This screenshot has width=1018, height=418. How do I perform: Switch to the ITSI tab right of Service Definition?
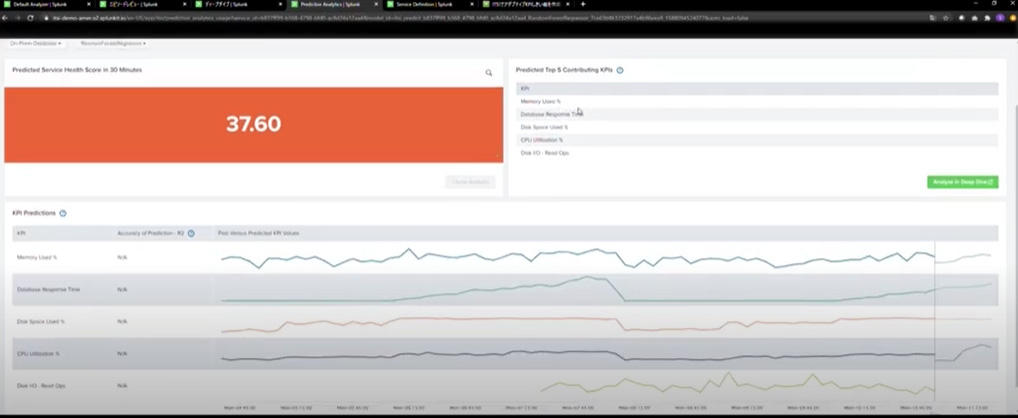point(525,4)
